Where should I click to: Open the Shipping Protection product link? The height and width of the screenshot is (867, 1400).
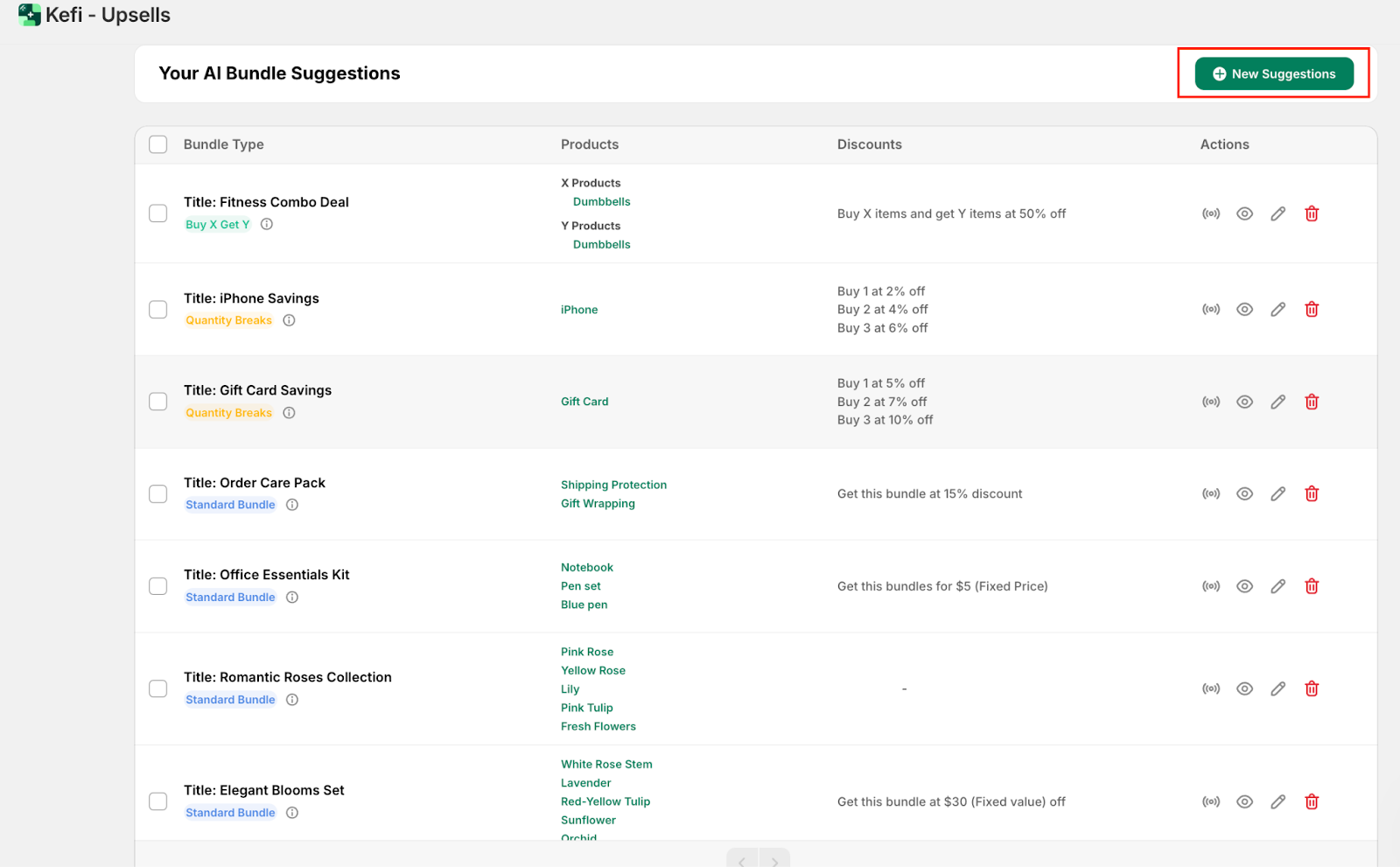tap(613, 485)
